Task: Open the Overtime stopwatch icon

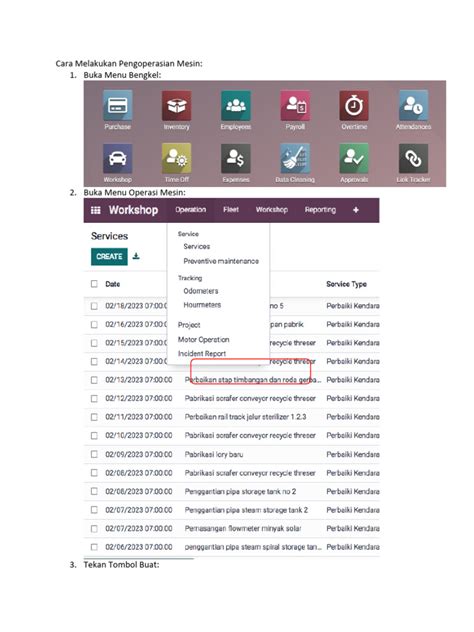Action: tap(354, 106)
